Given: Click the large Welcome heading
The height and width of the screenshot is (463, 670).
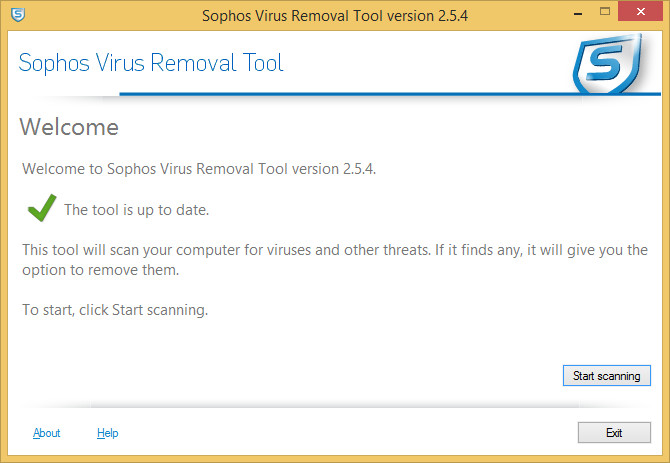Looking at the screenshot, I should tap(69, 127).
